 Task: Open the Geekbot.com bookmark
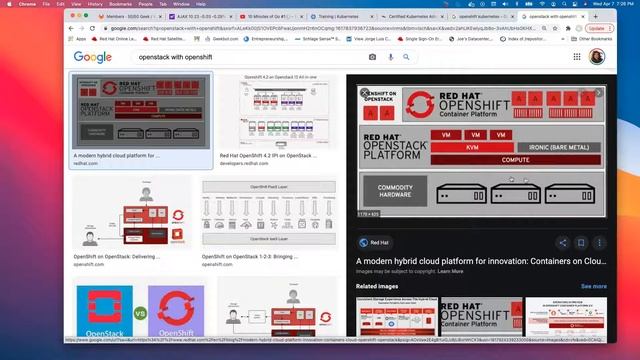221,39
